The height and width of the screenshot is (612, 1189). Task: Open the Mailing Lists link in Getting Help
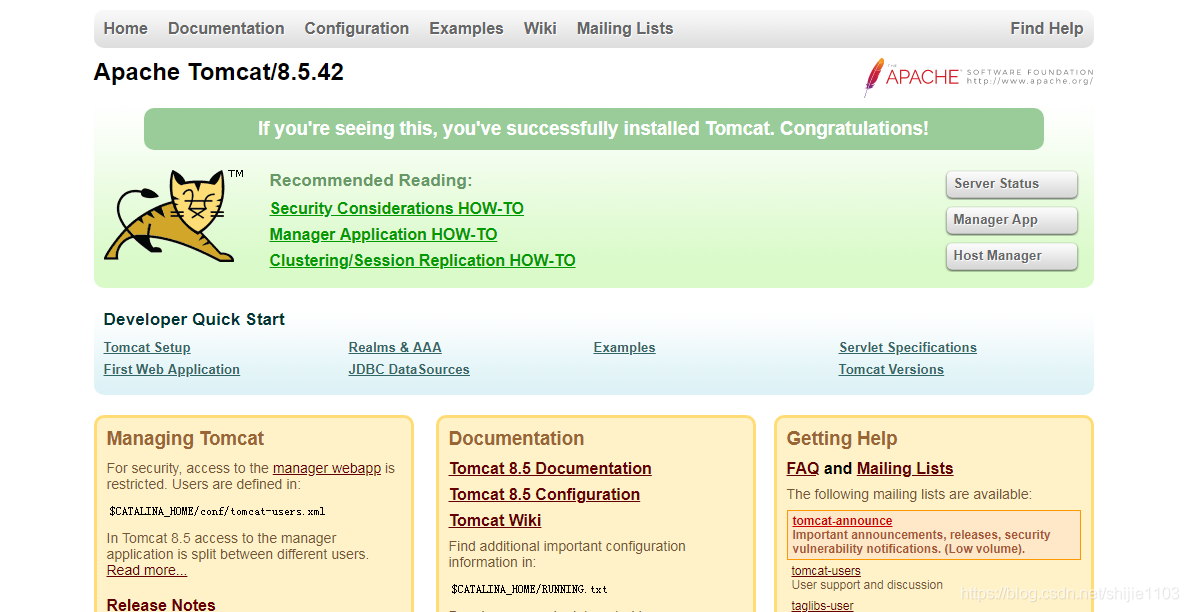(905, 469)
